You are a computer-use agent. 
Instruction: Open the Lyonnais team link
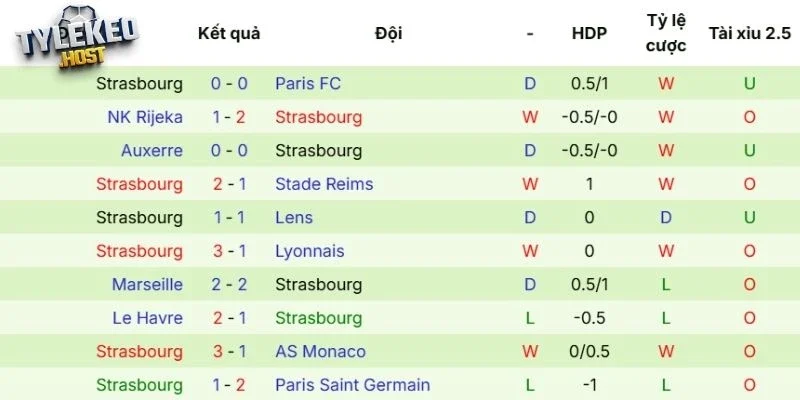coord(310,251)
